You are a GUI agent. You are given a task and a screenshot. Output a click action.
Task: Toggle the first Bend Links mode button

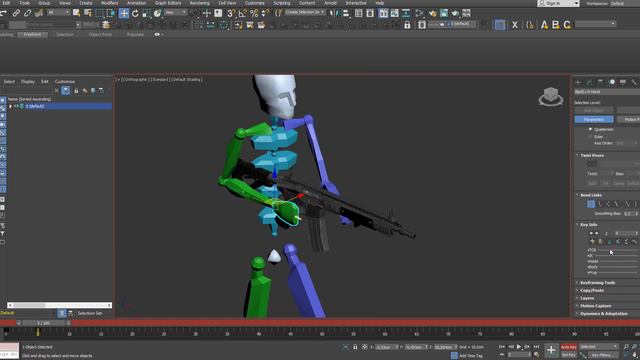(591, 204)
